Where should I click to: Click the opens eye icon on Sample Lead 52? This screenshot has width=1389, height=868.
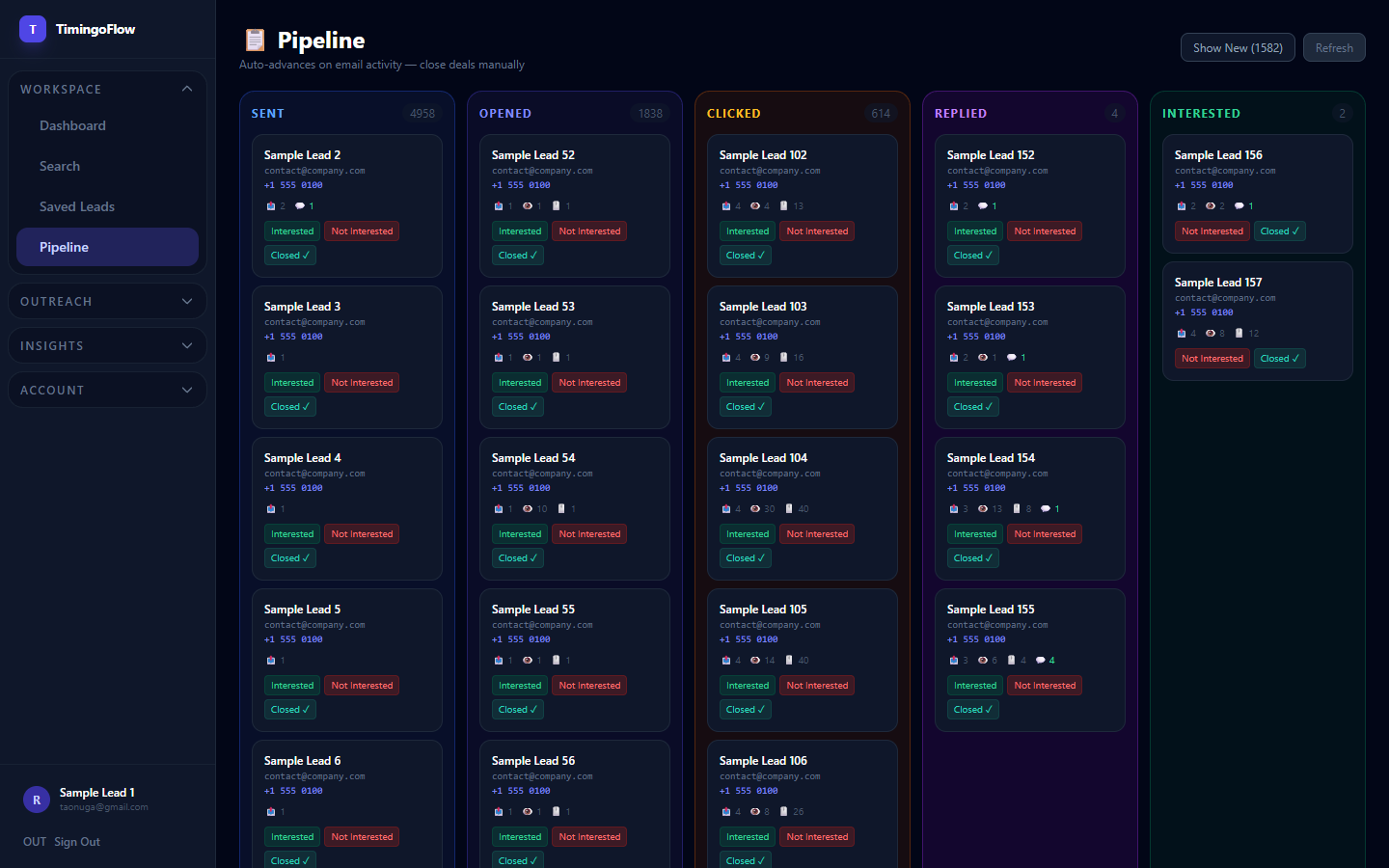point(528,206)
